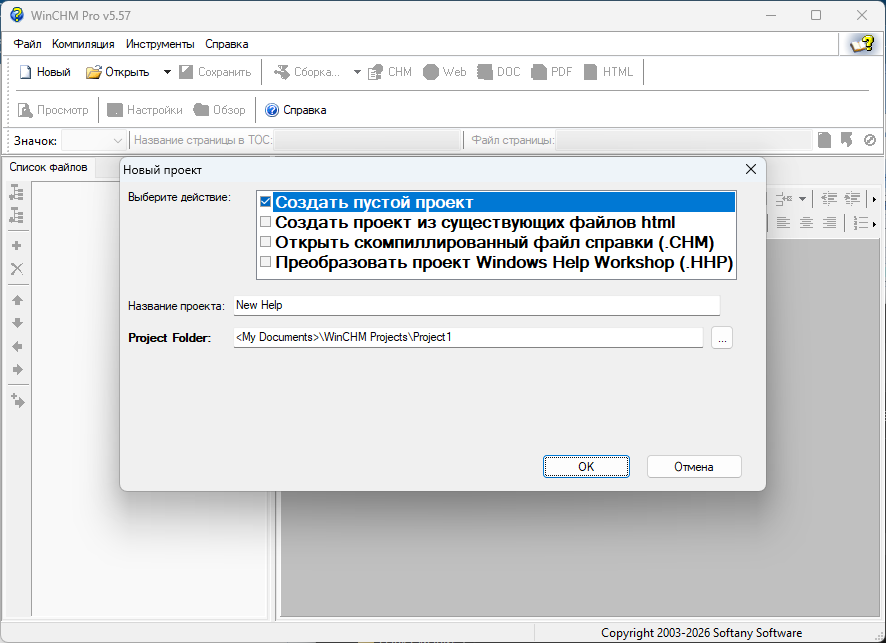Open the Файл menu
The width and height of the screenshot is (886, 643).
pyautogui.click(x=27, y=44)
